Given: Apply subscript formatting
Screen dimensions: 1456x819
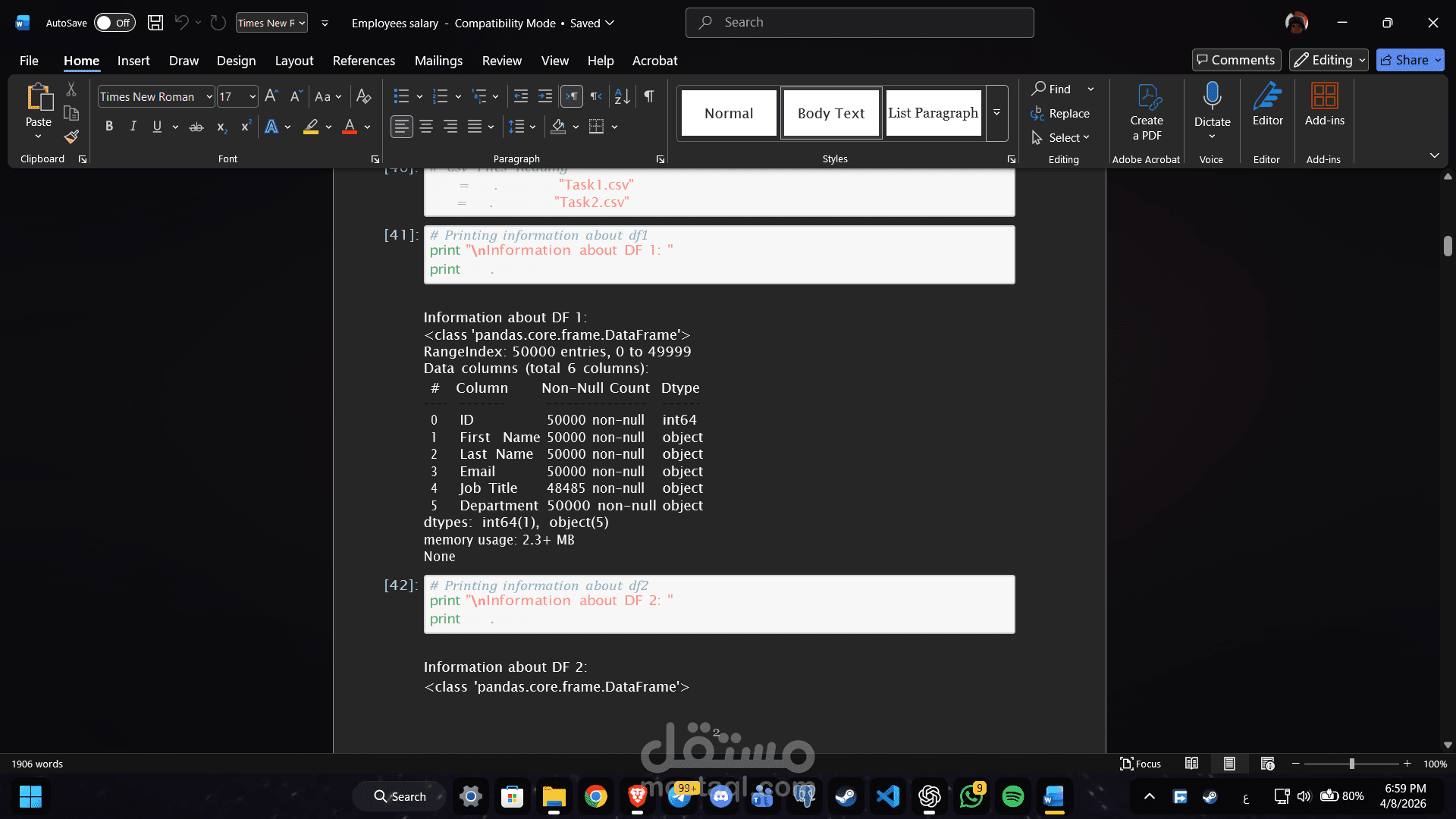Looking at the screenshot, I should (x=221, y=127).
